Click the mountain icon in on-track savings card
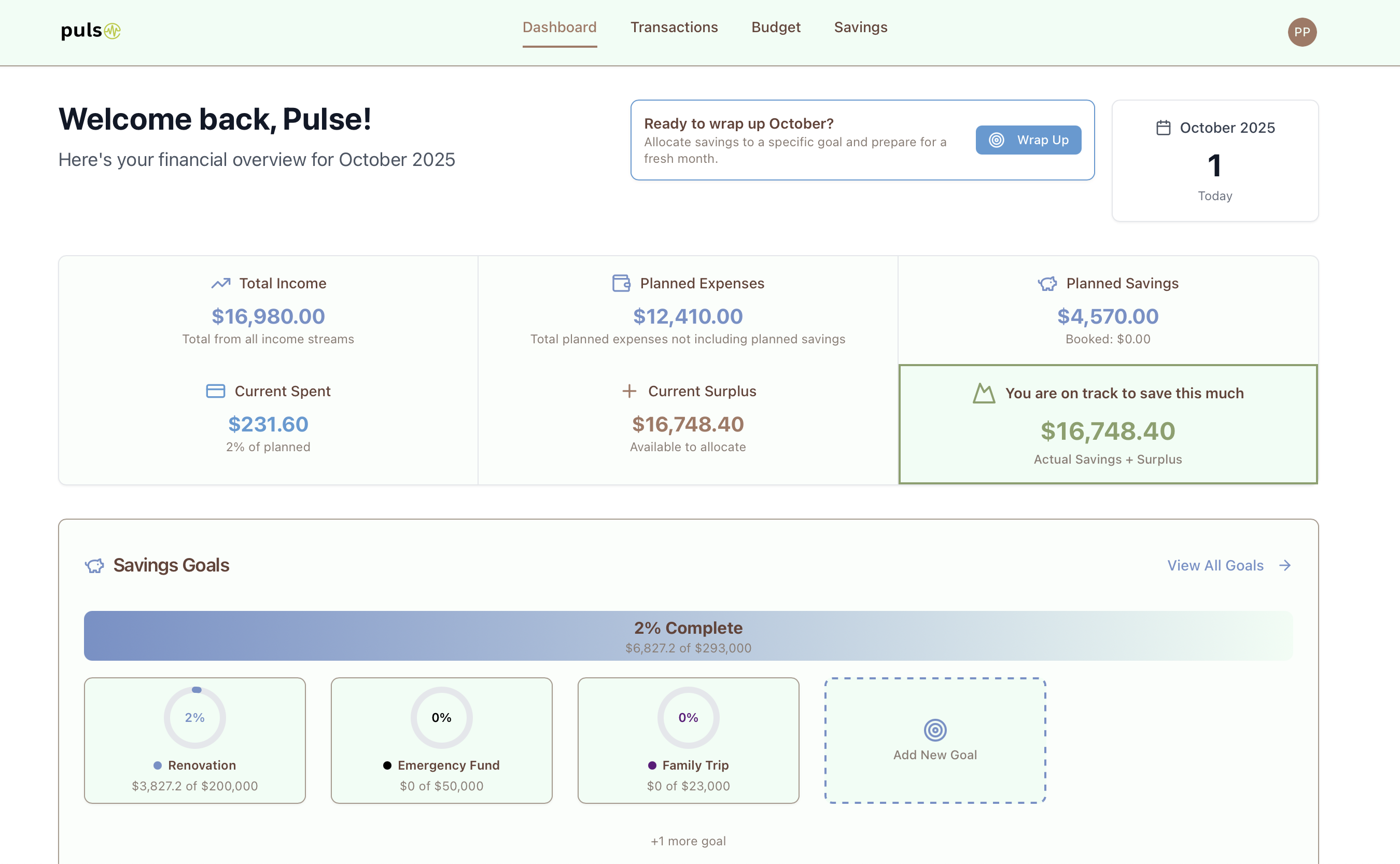1400x864 pixels. coord(984,393)
